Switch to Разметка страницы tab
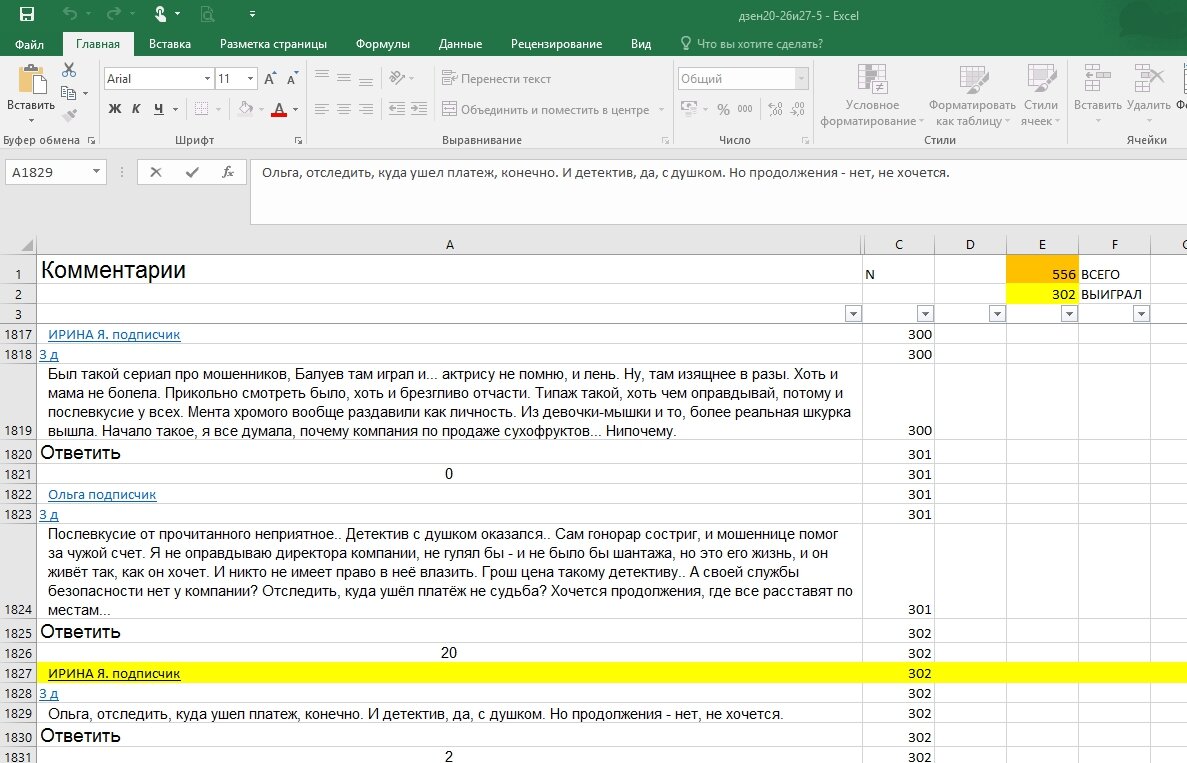The height and width of the screenshot is (763, 1187). (x=273, y=44)
